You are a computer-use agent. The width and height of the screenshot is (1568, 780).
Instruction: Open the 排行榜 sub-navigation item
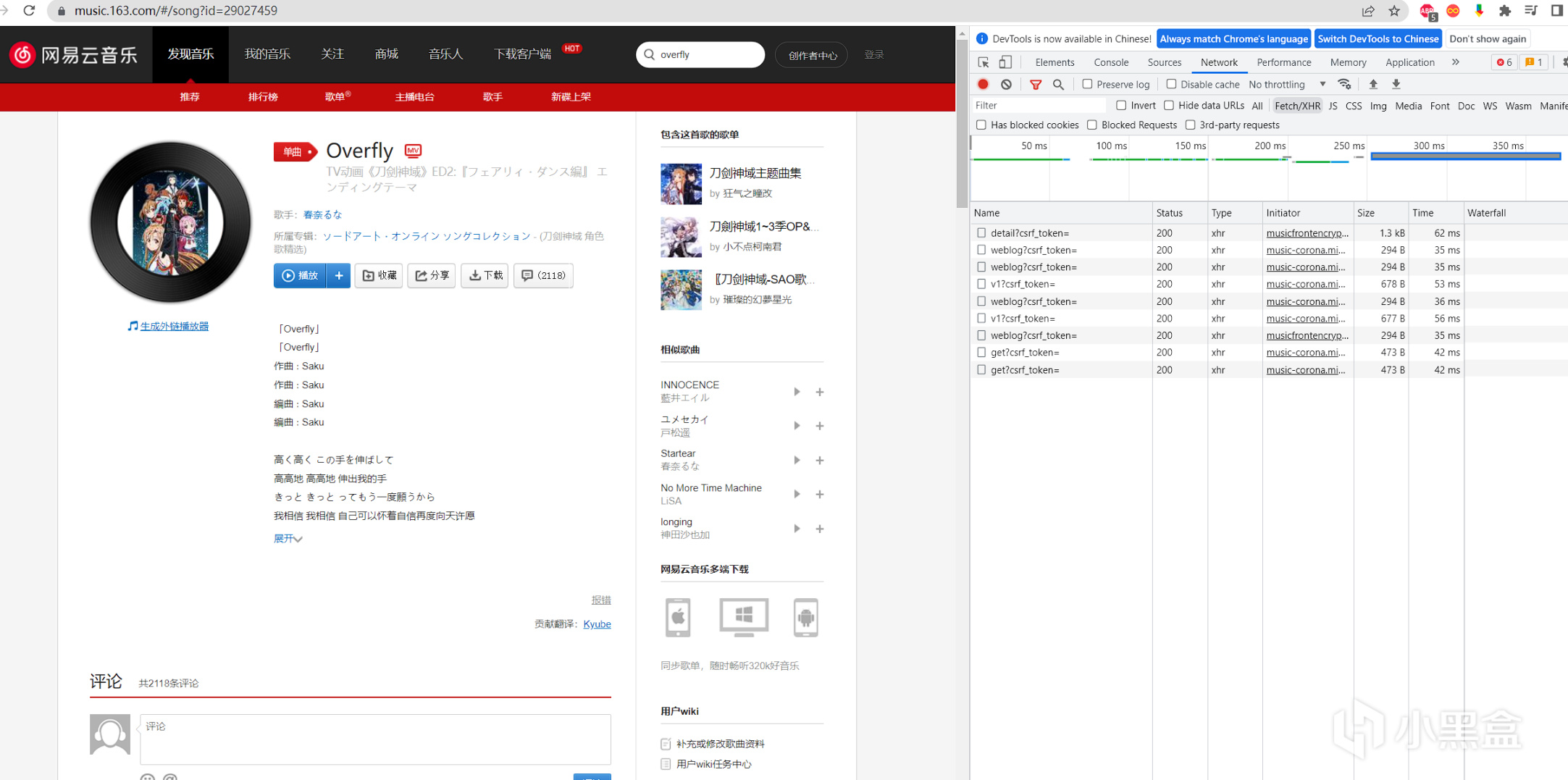[x=263, y=96]
